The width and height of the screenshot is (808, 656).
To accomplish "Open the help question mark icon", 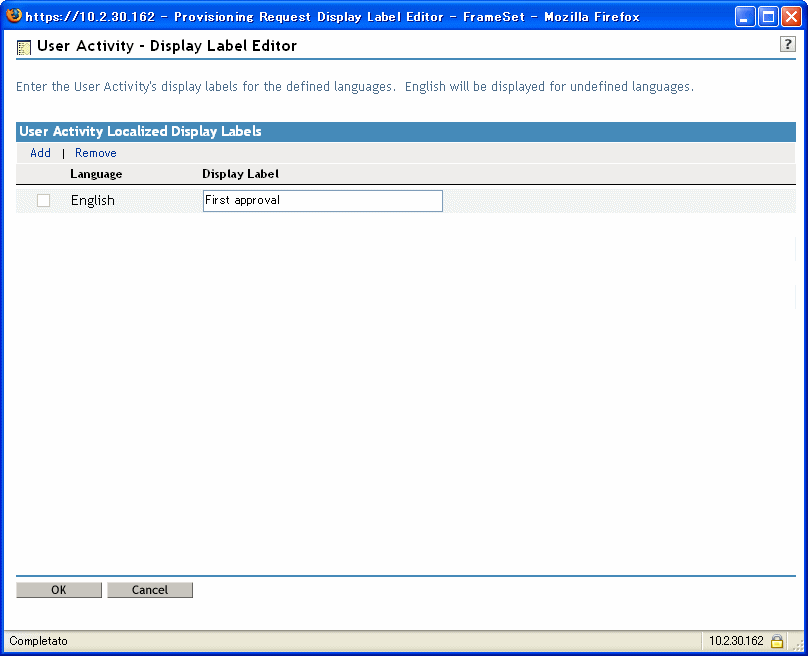I will click(x=787, y=45).
